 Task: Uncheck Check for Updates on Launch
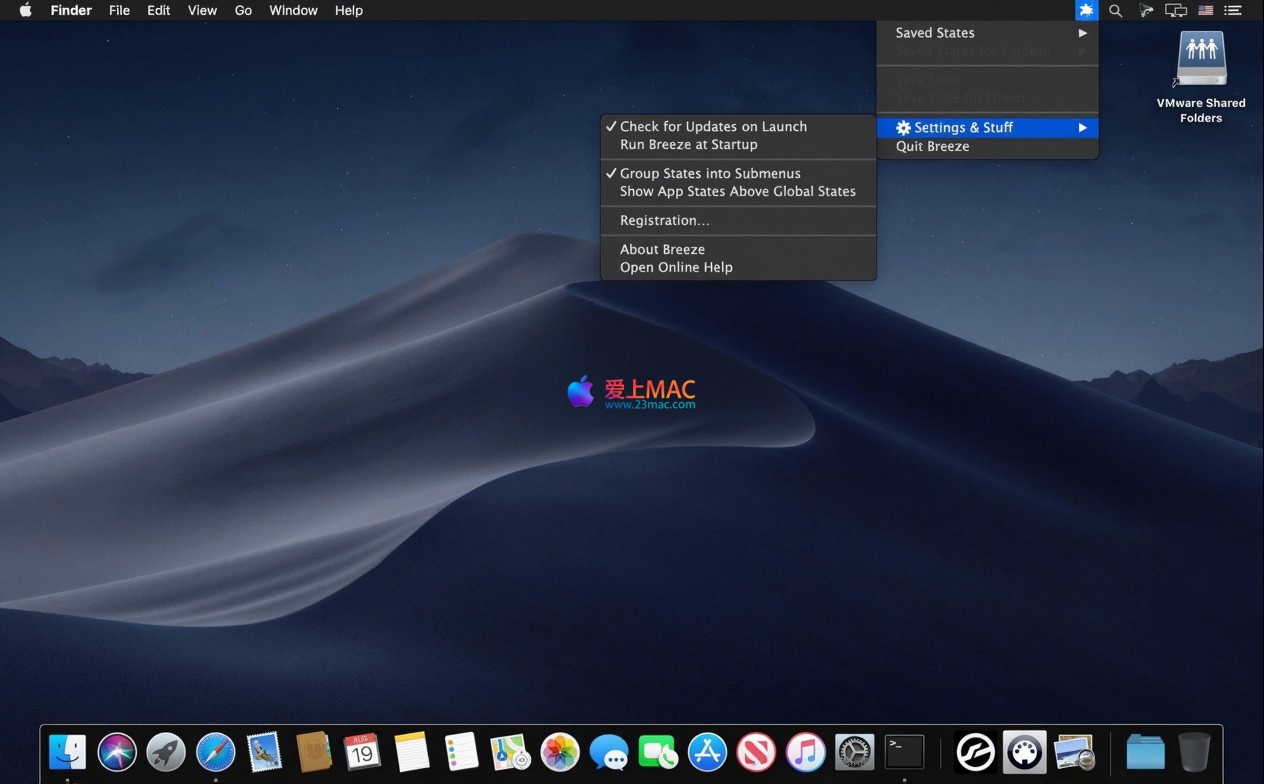[x=713, y=127]
